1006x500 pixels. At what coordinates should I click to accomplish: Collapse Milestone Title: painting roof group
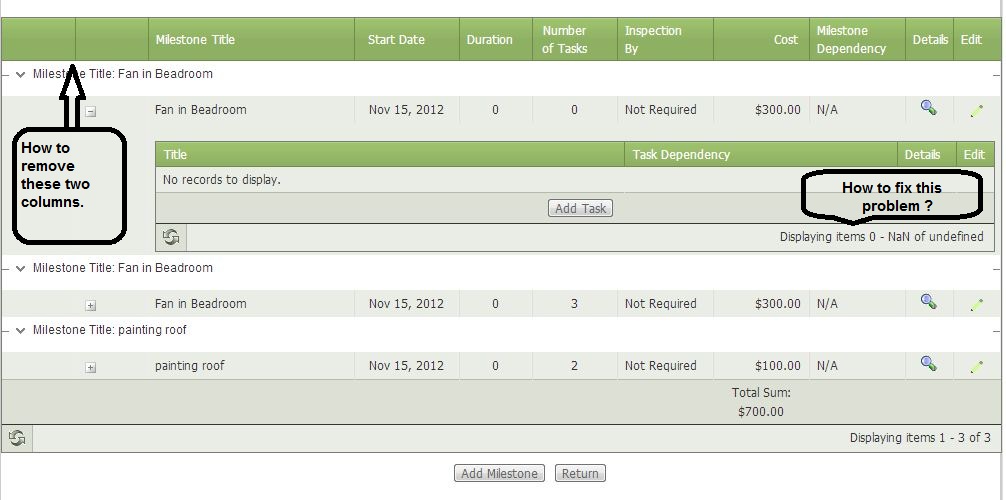[20, 330]
